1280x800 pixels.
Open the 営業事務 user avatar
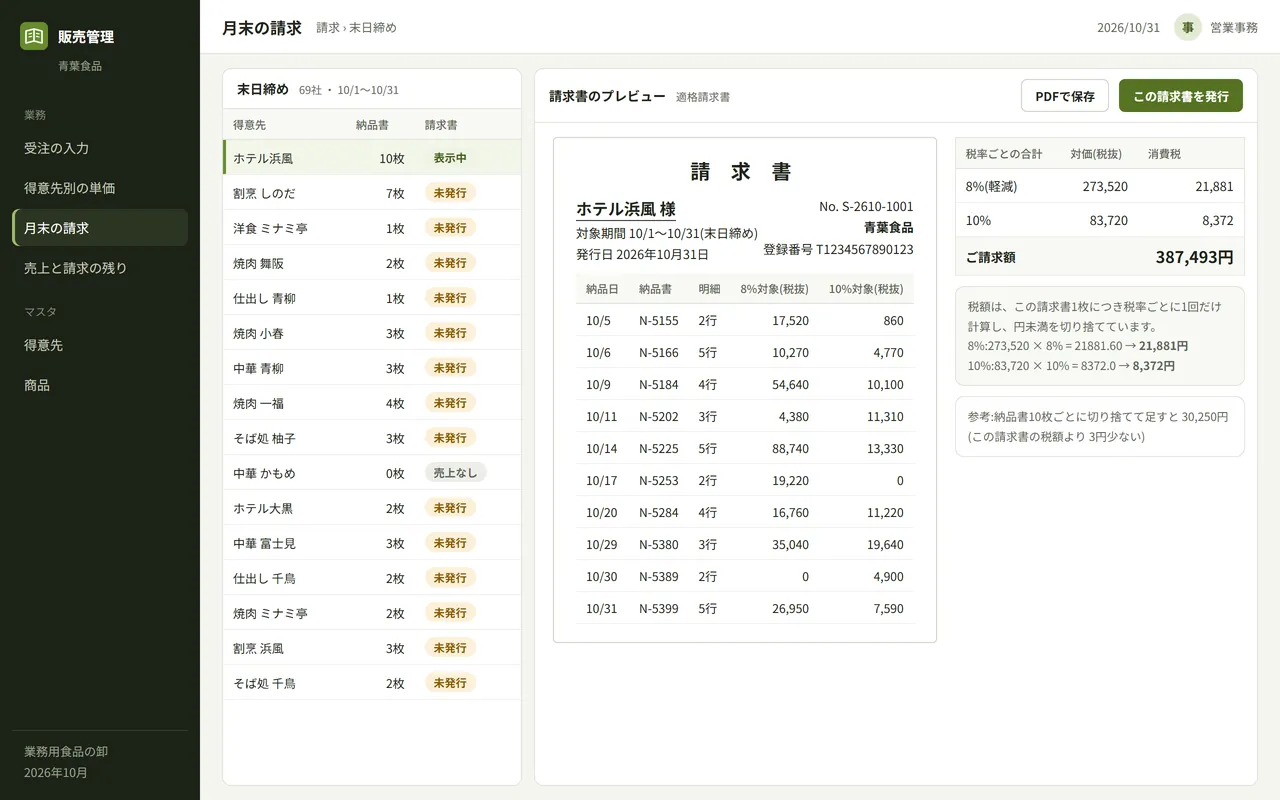pyautogui.click(x=1188, y=27)
